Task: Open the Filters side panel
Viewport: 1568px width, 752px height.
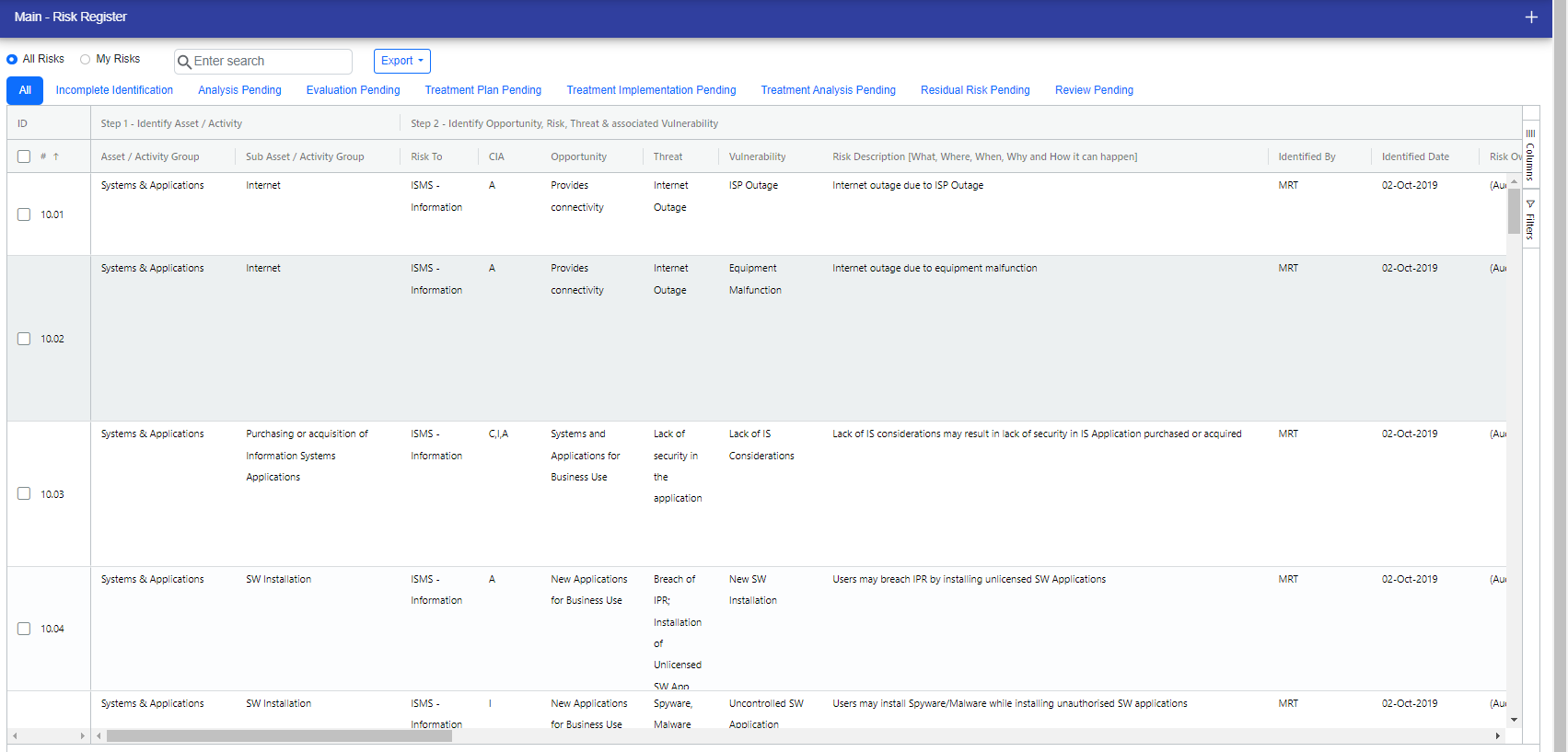Action: pos(1530,220)
